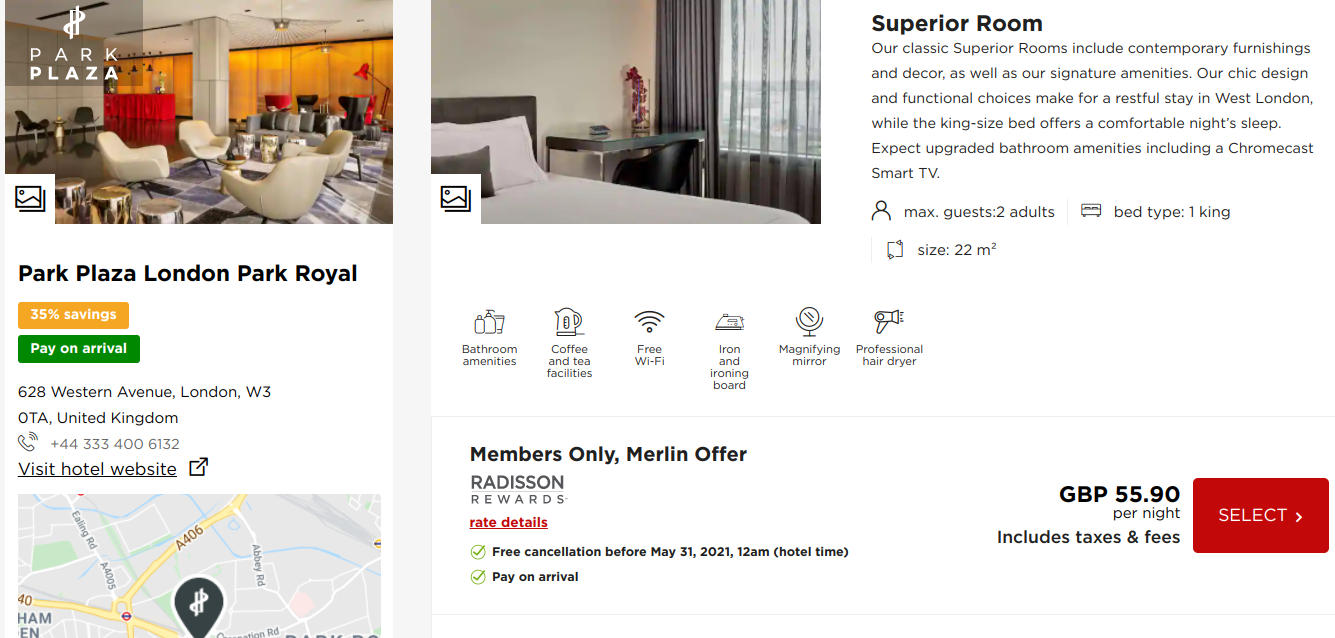
Task: Click the 35% savings badge
Action: [73, 315]
